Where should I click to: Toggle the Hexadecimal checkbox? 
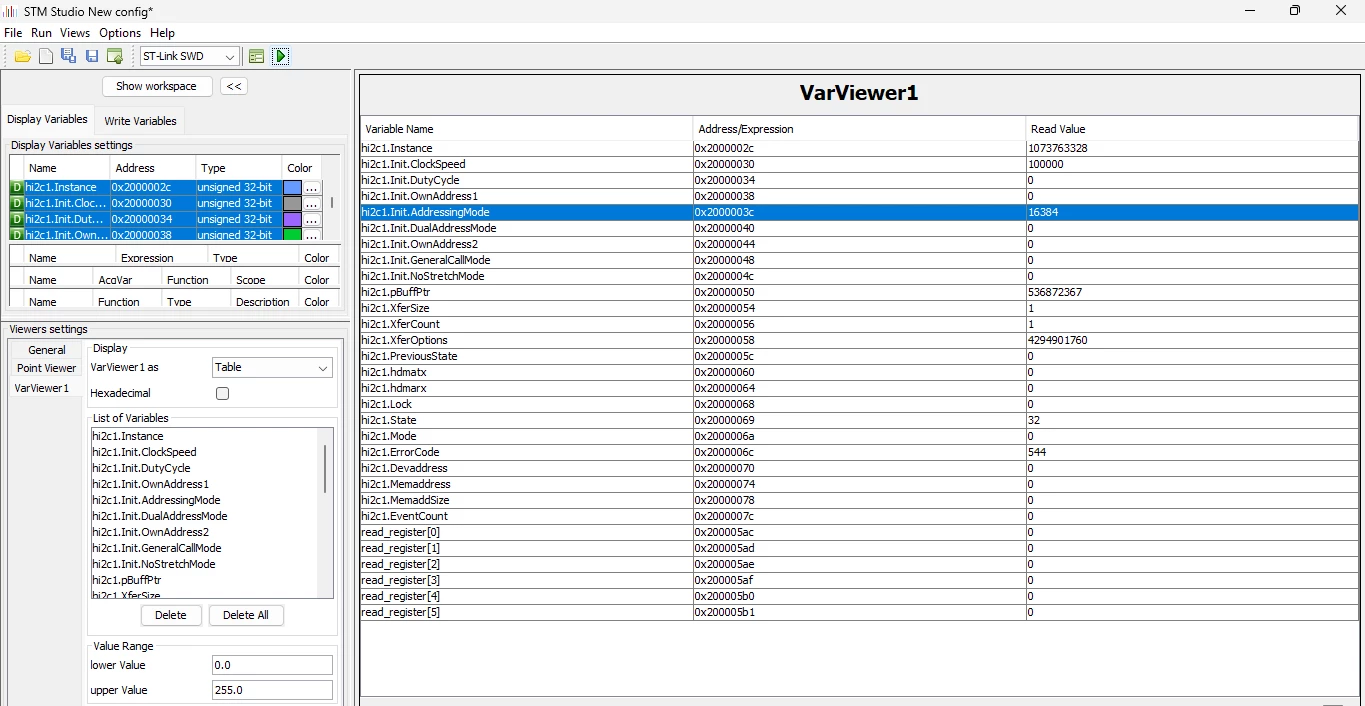222,394
